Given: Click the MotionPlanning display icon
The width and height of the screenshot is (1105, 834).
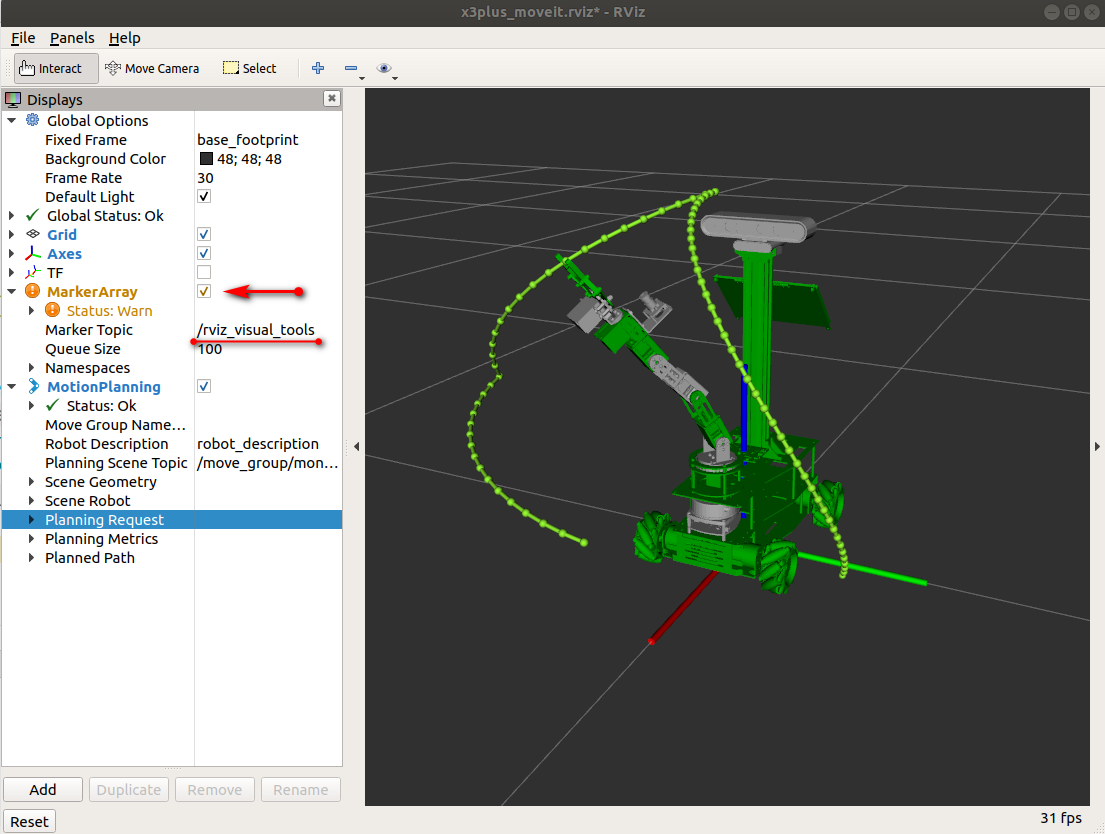Looking at the screenshot, I should (32, 386).
